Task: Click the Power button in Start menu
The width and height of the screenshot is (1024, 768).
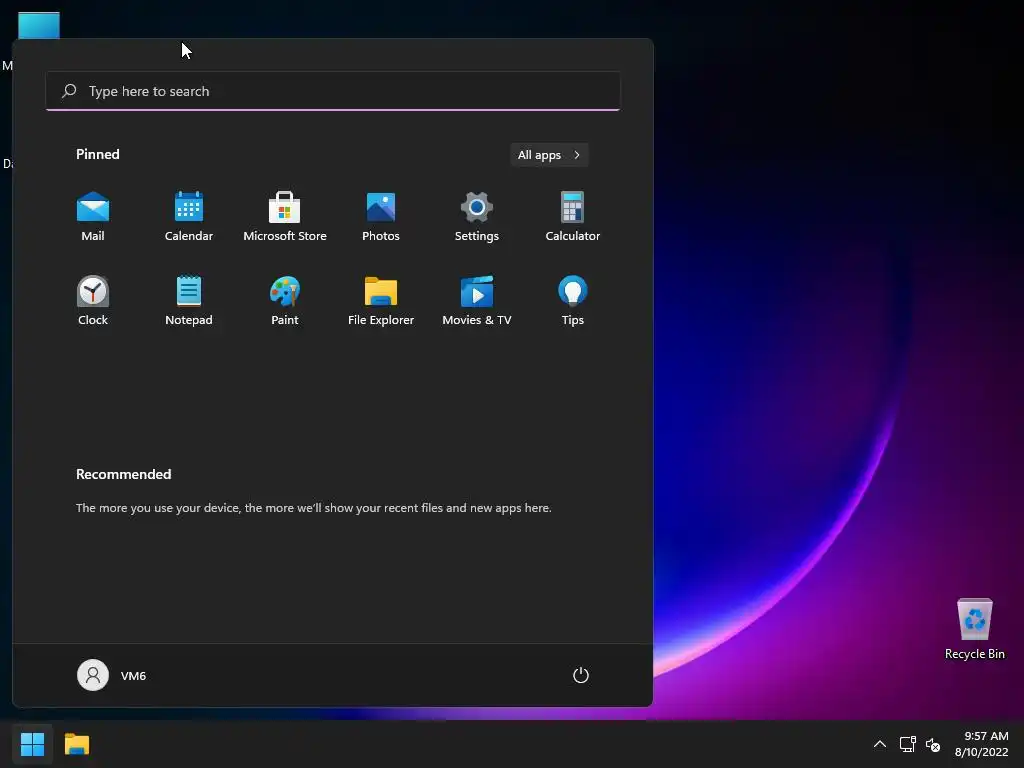Action: click(x=581, y=675)
